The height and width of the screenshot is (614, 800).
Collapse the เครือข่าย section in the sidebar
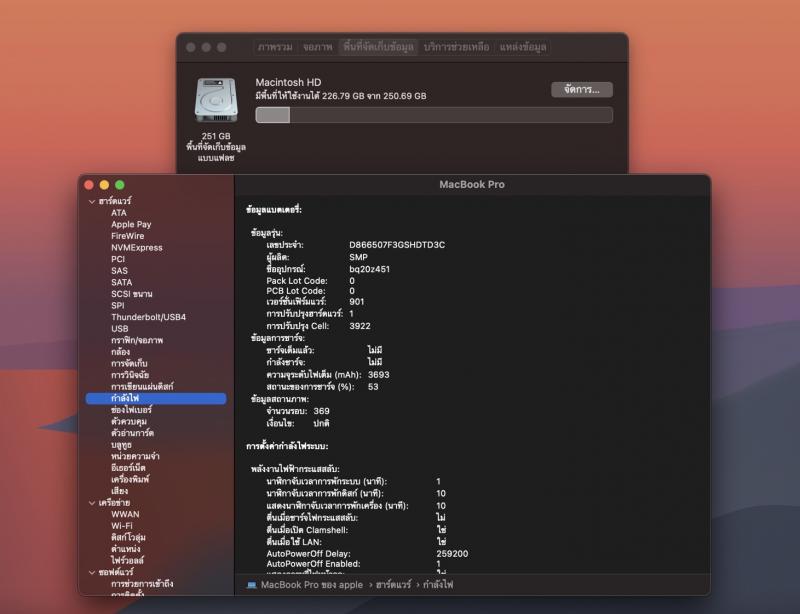click(x=92, y=503)
